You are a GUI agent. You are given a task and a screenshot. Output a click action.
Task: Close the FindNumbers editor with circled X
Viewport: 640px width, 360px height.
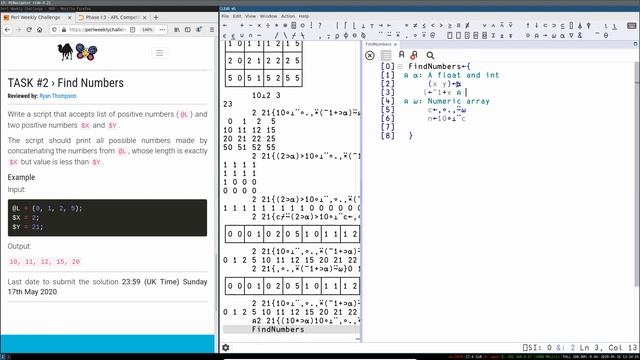click(x=370, y=55)
